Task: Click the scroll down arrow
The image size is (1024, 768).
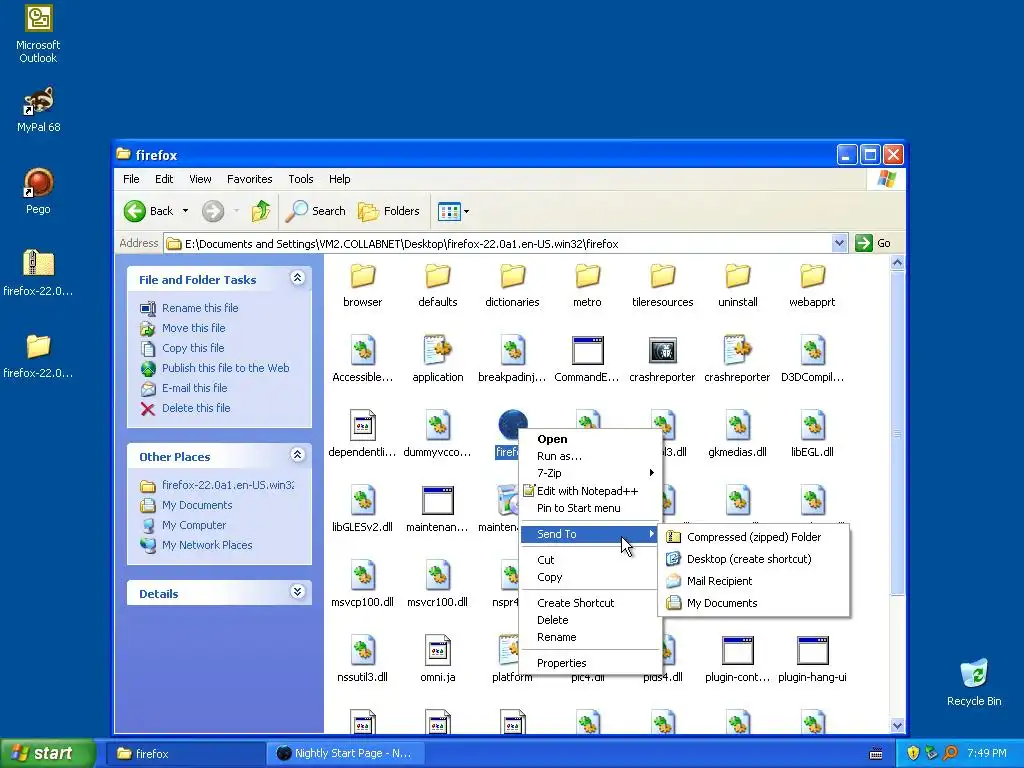Action: pos(897,726)
